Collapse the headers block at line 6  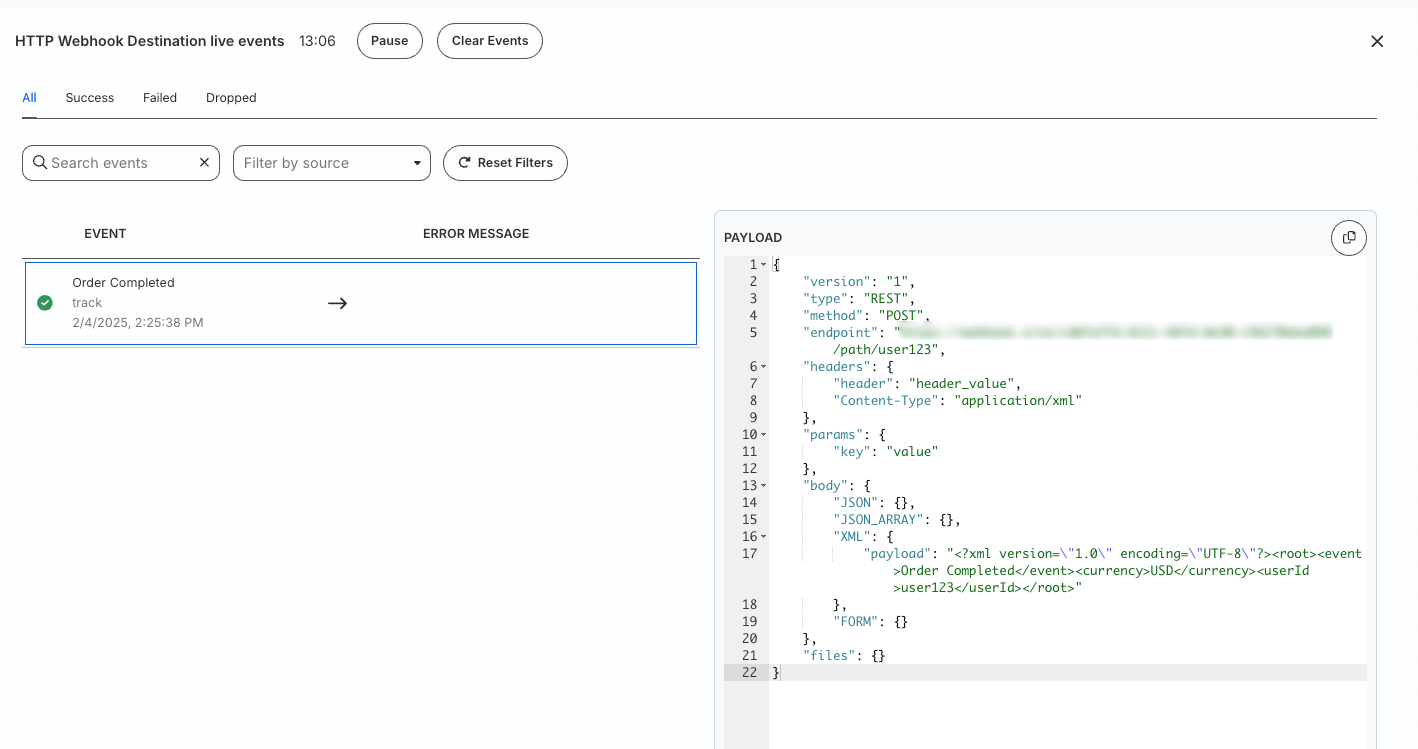pyautogui.click(x=764, y=367)
